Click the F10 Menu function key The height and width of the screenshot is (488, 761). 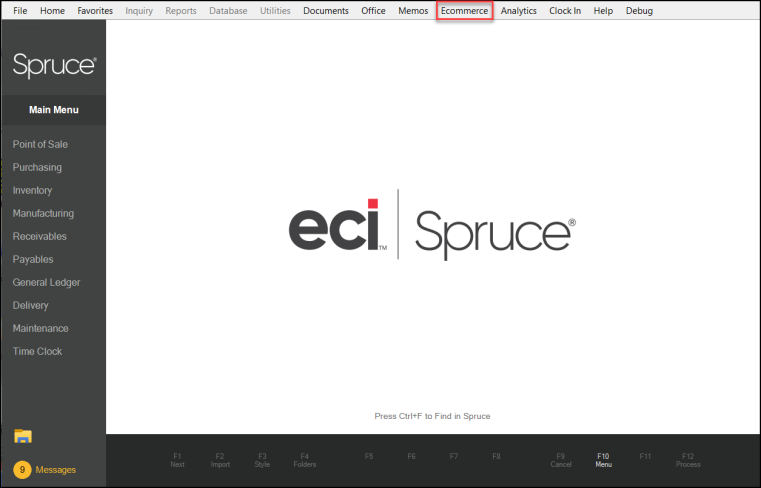coord(603,460)
